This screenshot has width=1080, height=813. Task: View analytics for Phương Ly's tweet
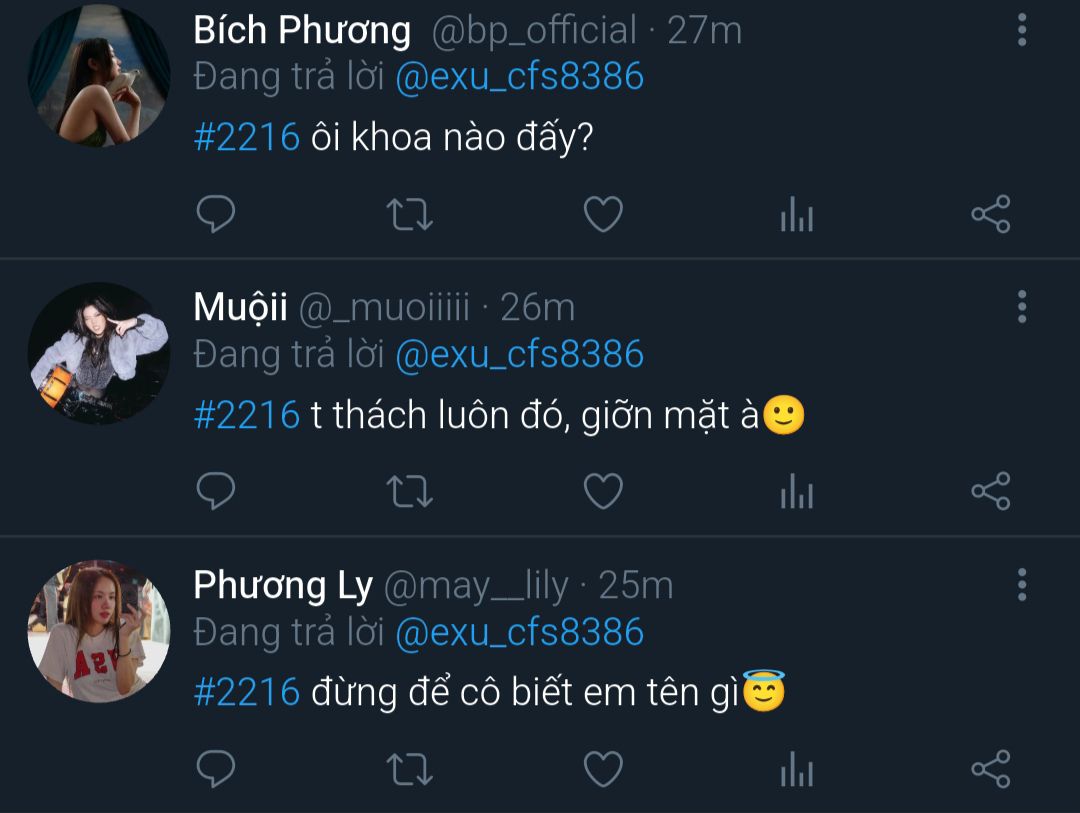click(x=796, y=769)
